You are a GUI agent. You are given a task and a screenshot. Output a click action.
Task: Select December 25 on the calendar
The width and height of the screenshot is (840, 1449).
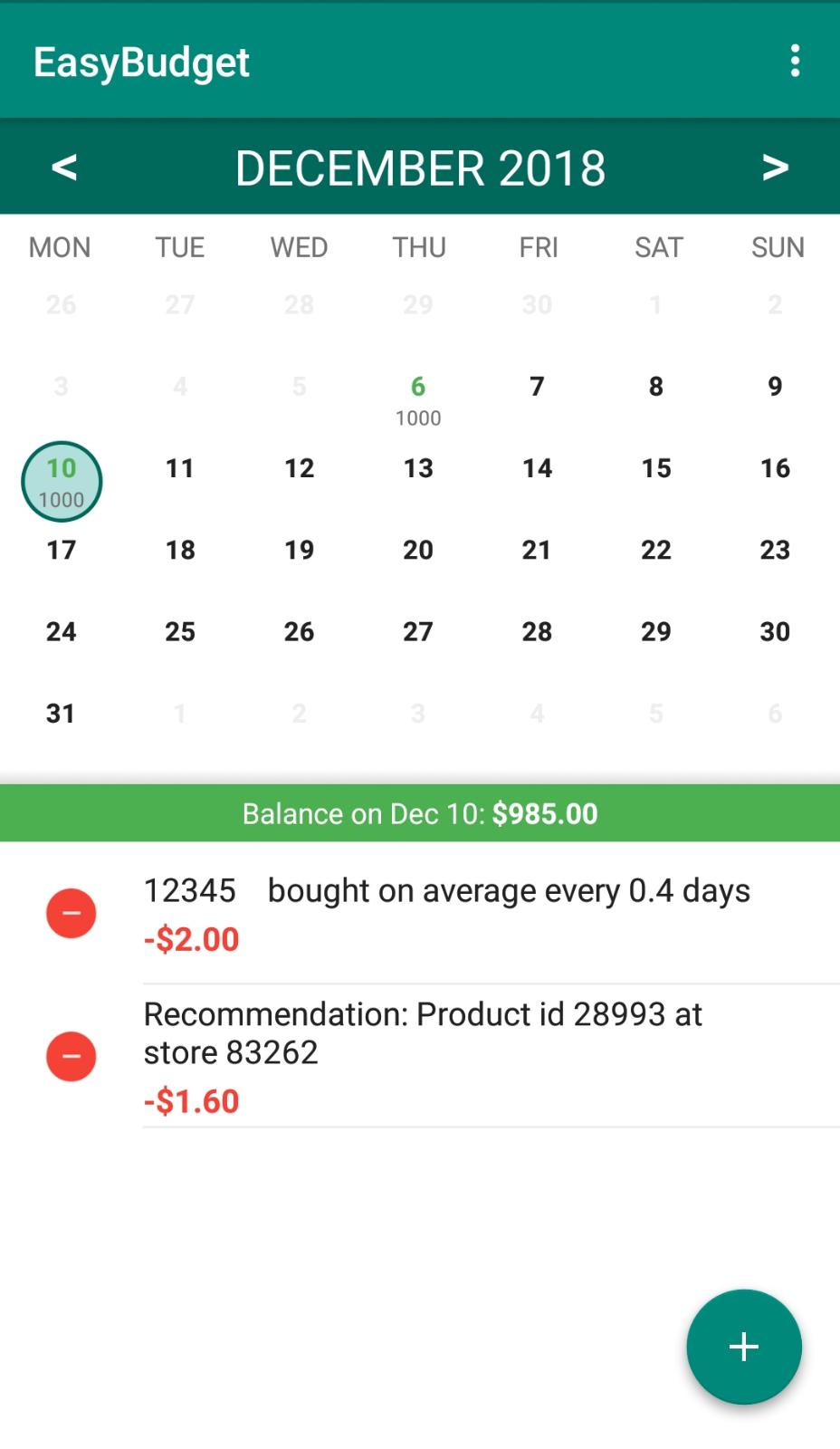(x=180, y=632)
